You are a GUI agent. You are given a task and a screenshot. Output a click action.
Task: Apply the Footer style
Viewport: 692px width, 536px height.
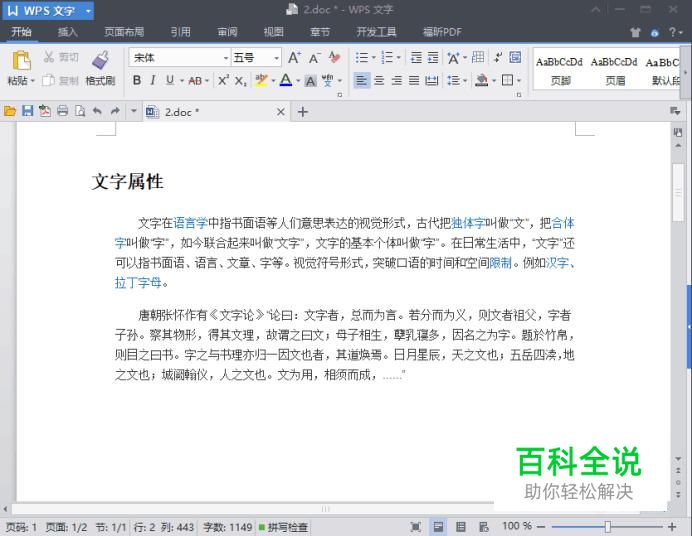coord(560,71)
